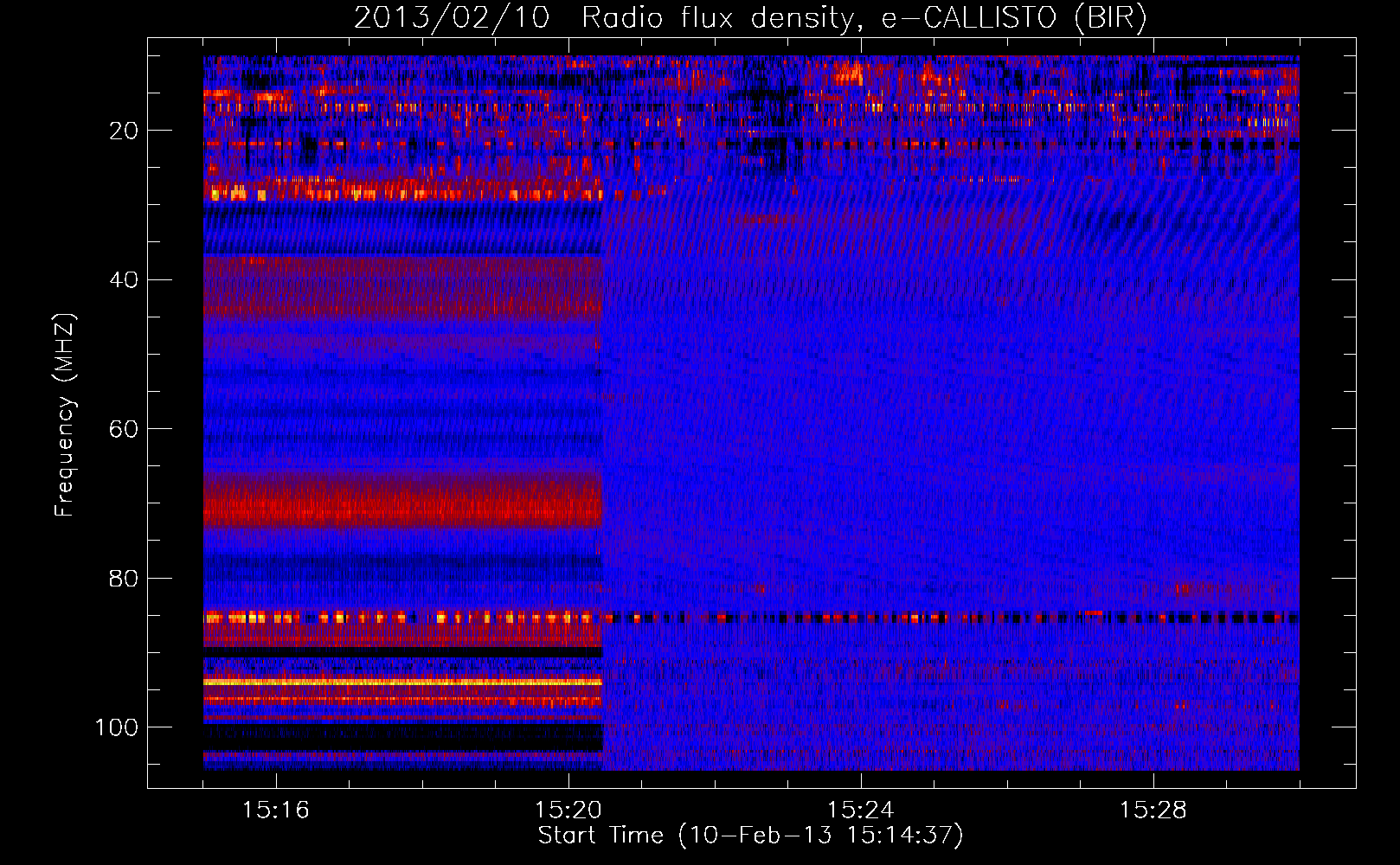Viewport: 1400px width, 865px height.
Task: Click the 15:20 time tick label
Action: point(568,811)
